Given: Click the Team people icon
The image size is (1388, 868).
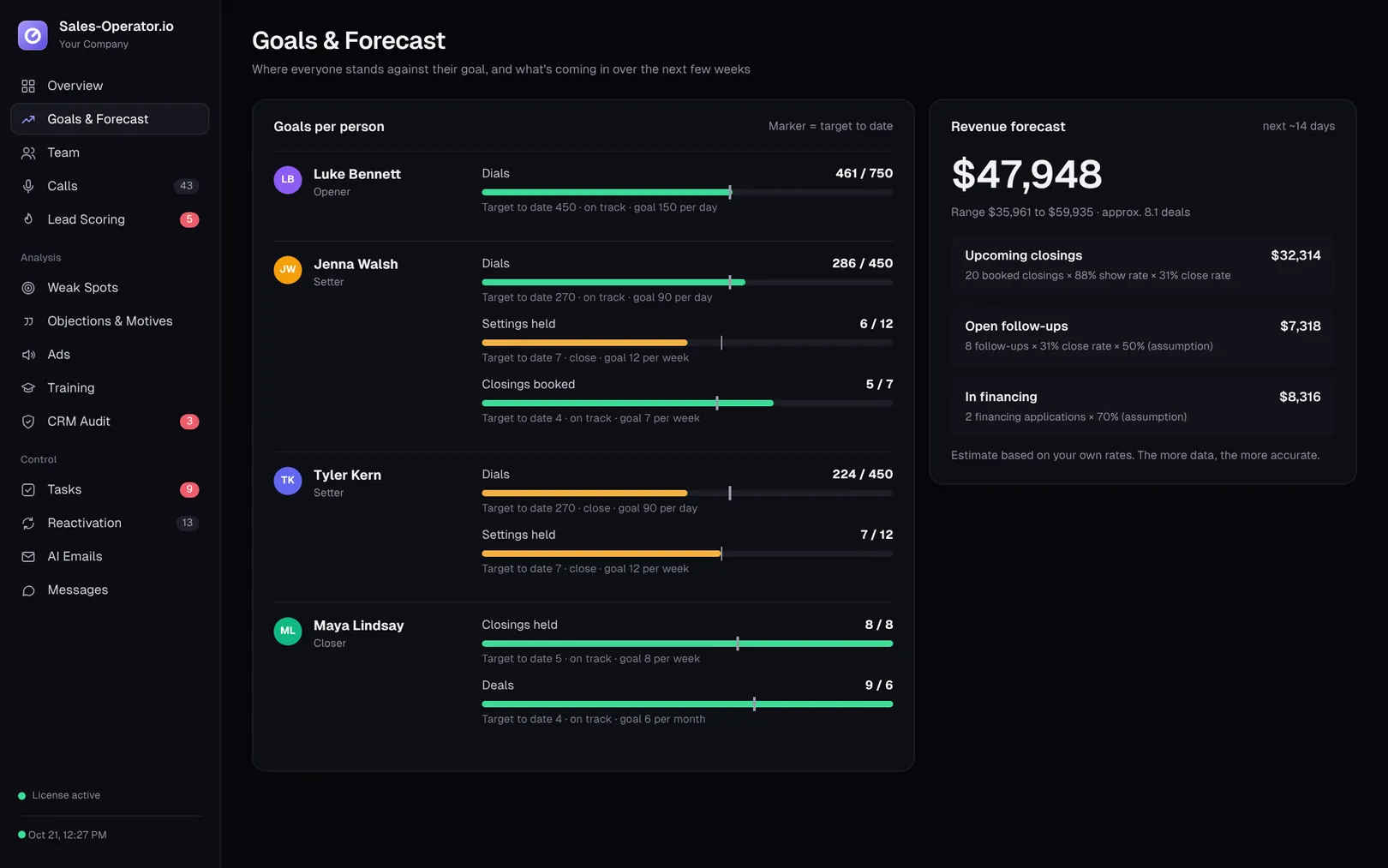Looking at the screenshot, I should pyautogui.click(x=28, y=153).
